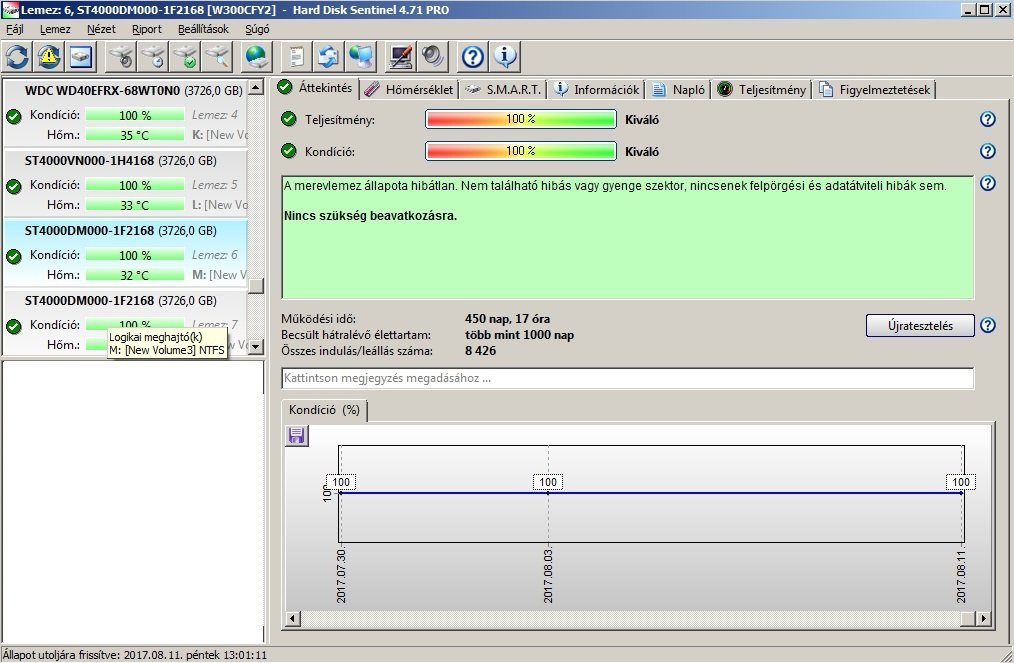Click the Újratesztelés button
Image resolution: width=1014 pixels, height=663 pixels.
coord(920,325)
